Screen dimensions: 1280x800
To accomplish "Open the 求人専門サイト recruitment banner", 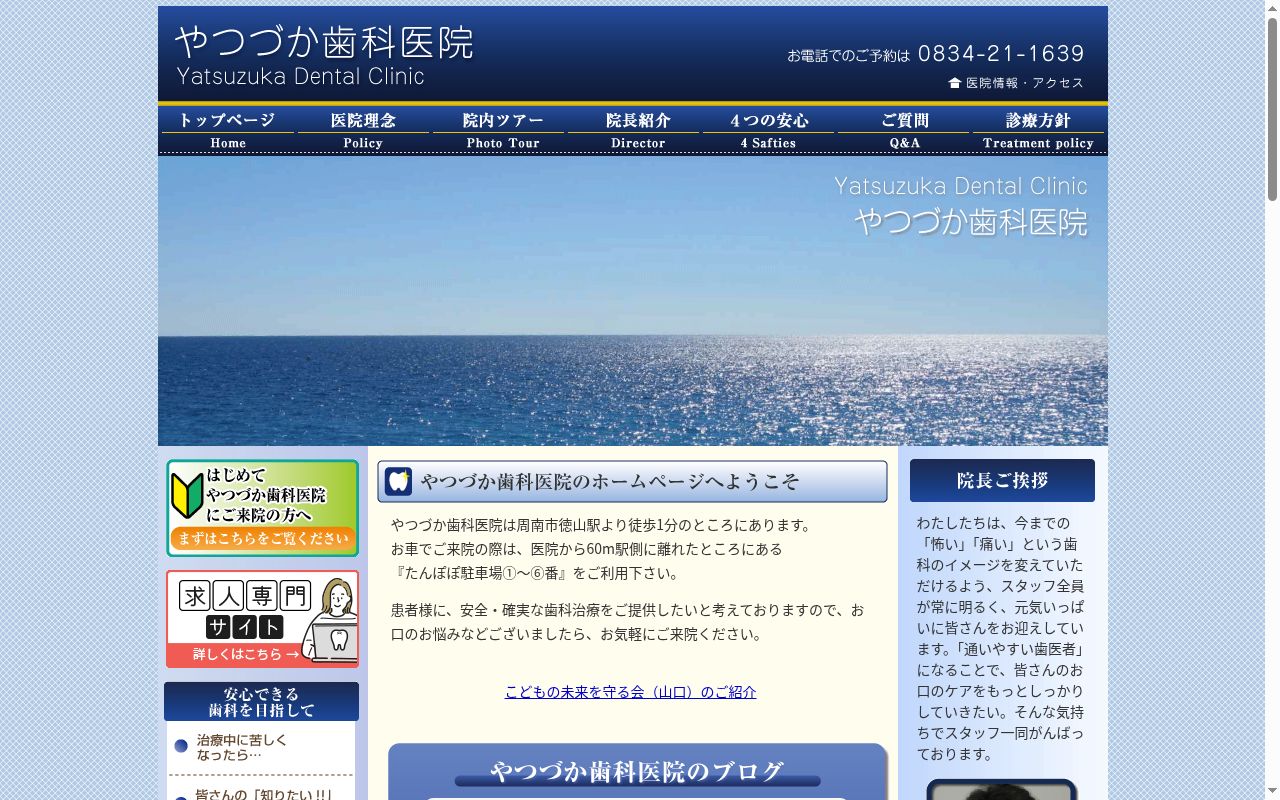I will (x=262, y=619).
